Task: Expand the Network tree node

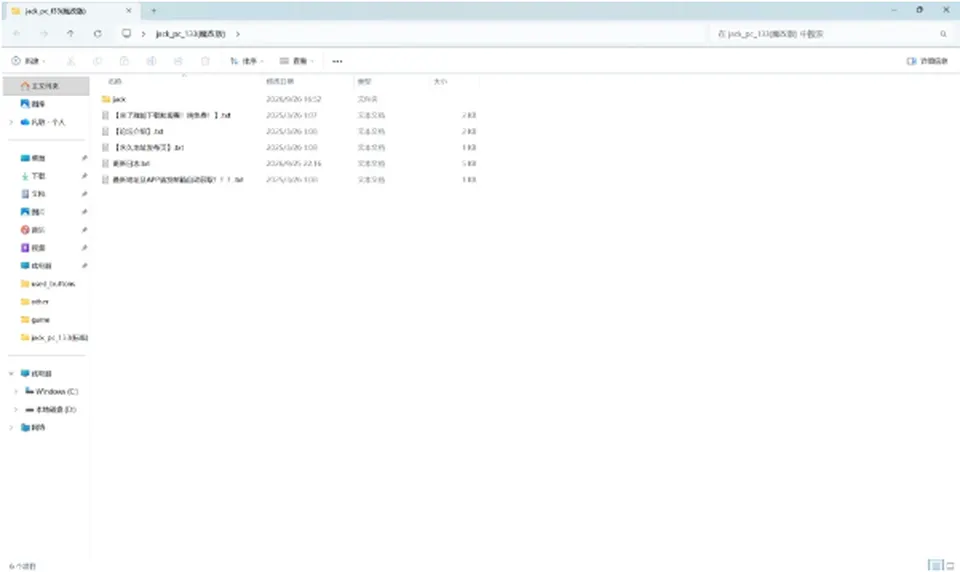Action: tap(11, 427)
